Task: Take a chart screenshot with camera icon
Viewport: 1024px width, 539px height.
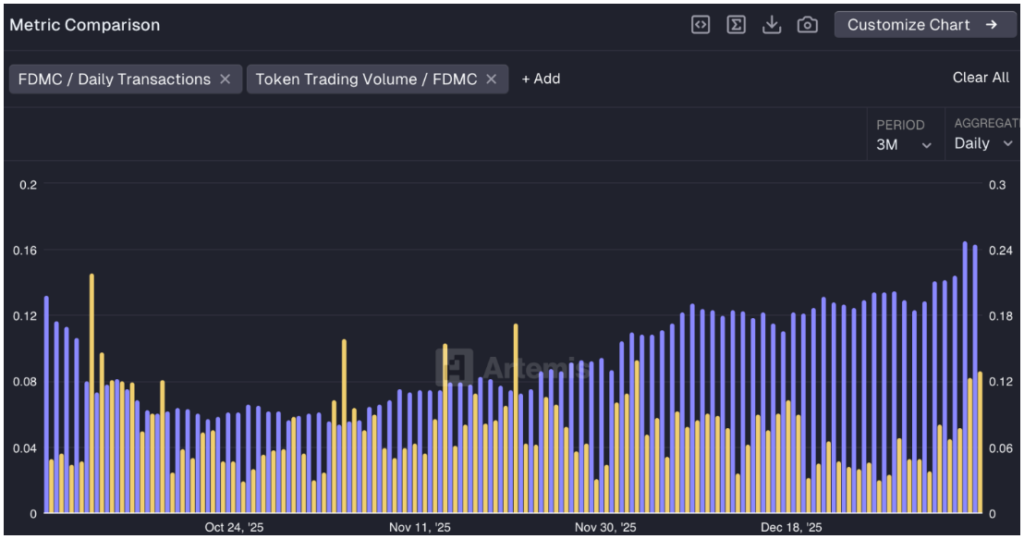Action: [x=807, y=25]
